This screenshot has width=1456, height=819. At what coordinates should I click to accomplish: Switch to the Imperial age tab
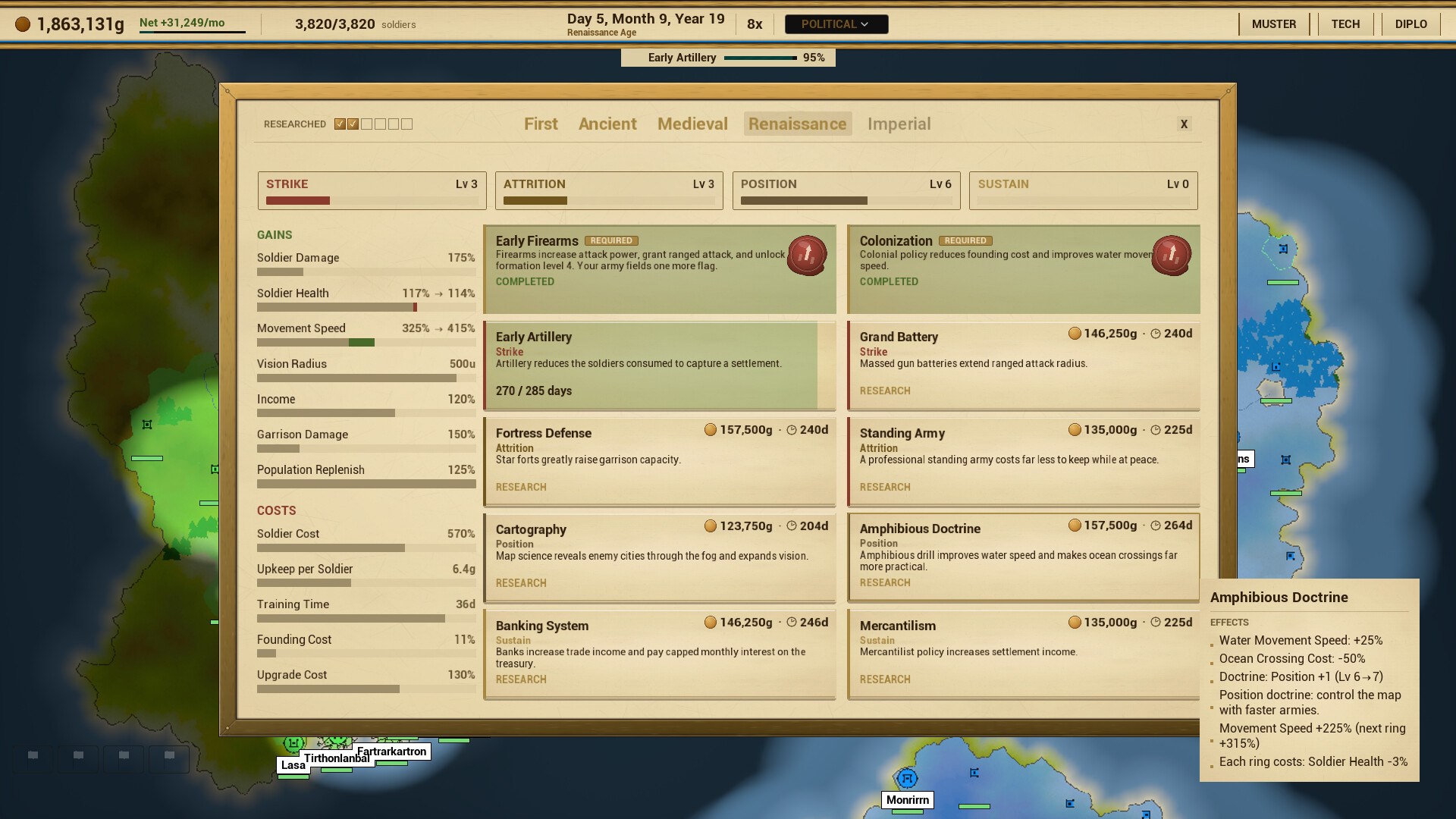pyautogui.click(x=899, y=124)
